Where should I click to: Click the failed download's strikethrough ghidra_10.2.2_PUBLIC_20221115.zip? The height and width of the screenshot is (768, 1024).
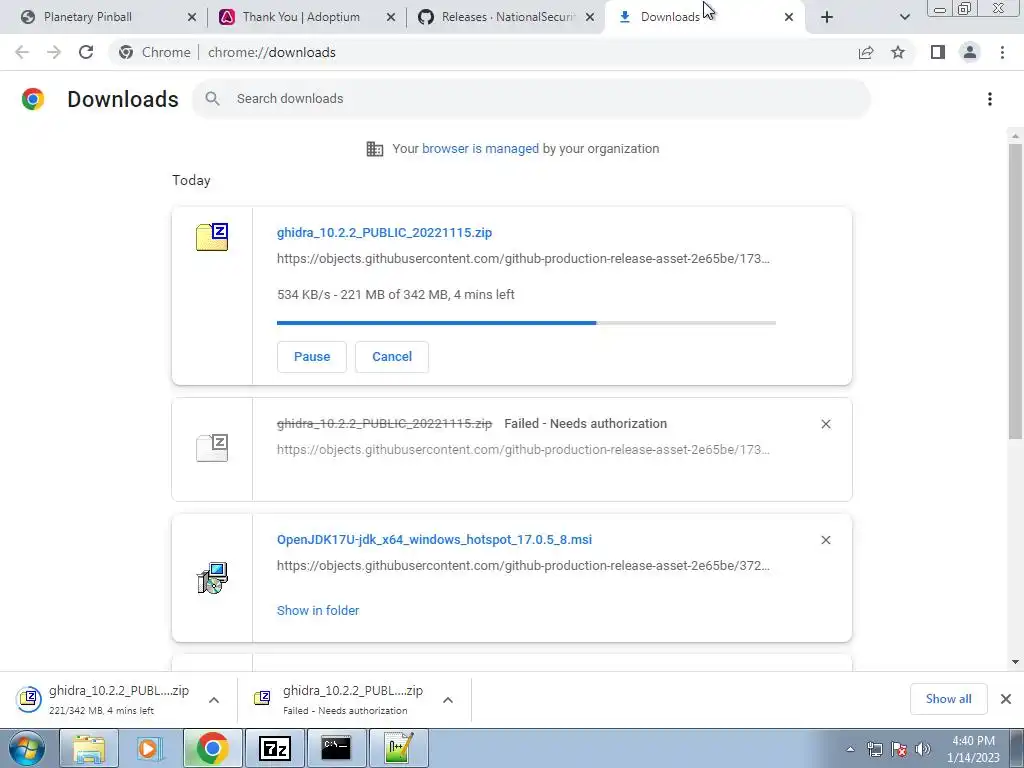click(x=384, y=424)
